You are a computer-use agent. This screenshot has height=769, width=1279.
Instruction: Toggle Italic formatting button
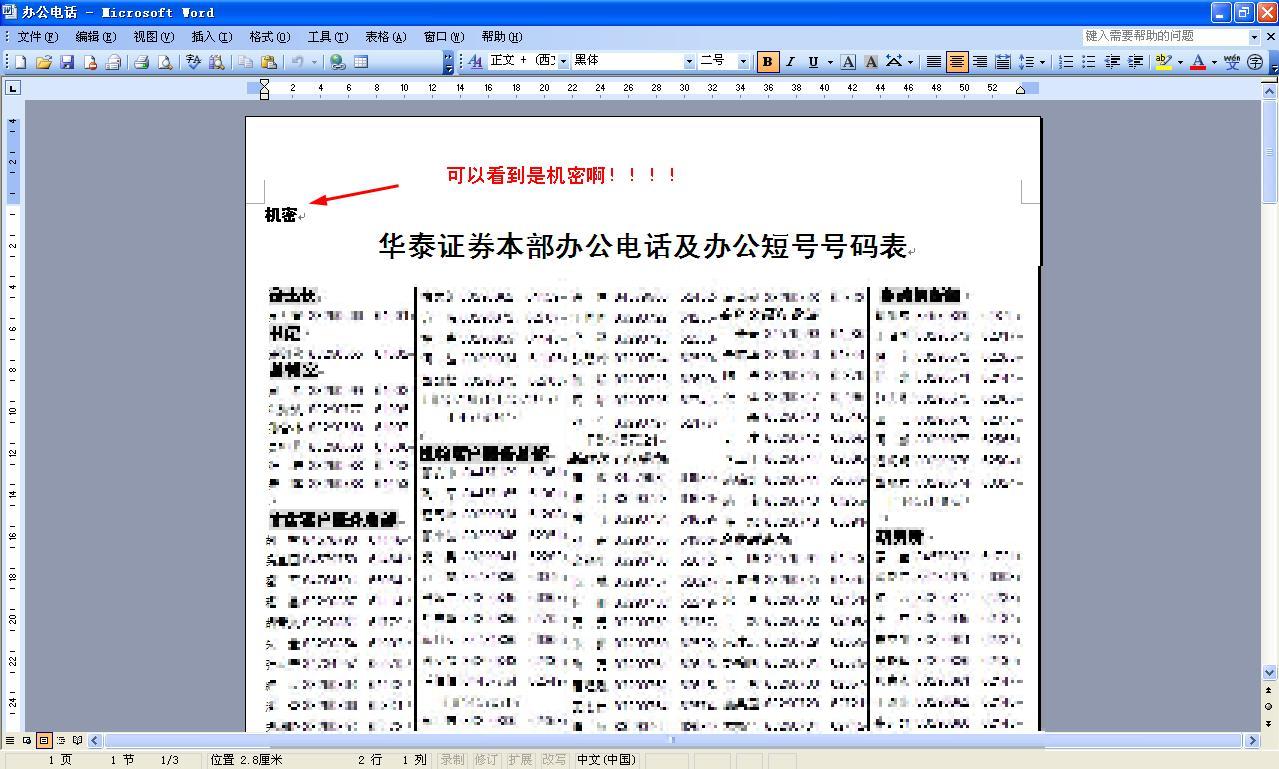[x=790, y=62]
